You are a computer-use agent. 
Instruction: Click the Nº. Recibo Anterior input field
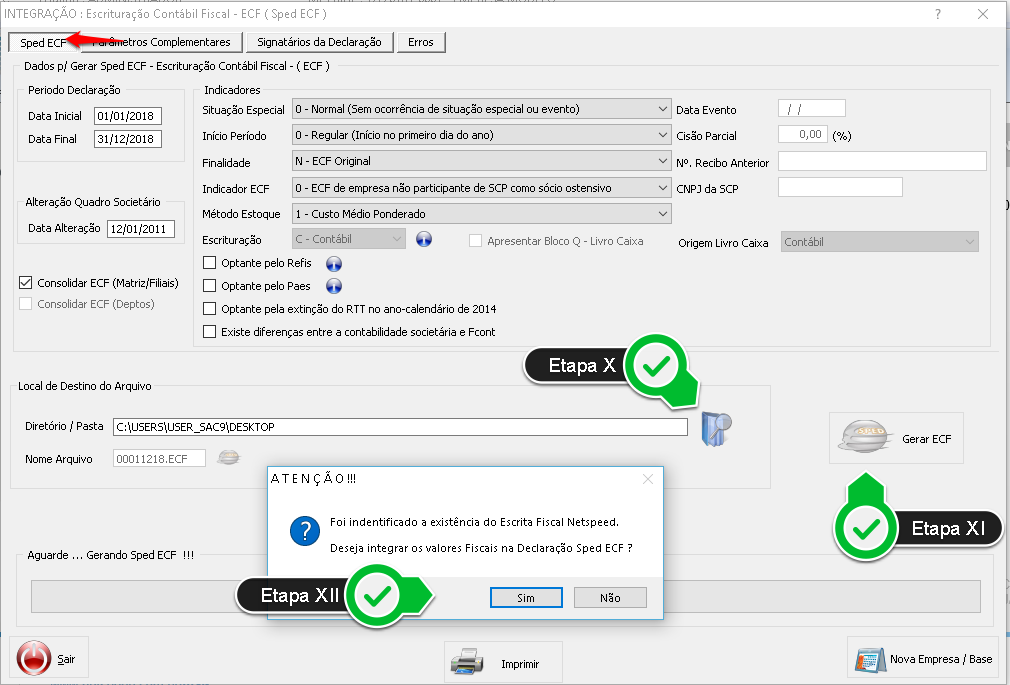[881, 161]
